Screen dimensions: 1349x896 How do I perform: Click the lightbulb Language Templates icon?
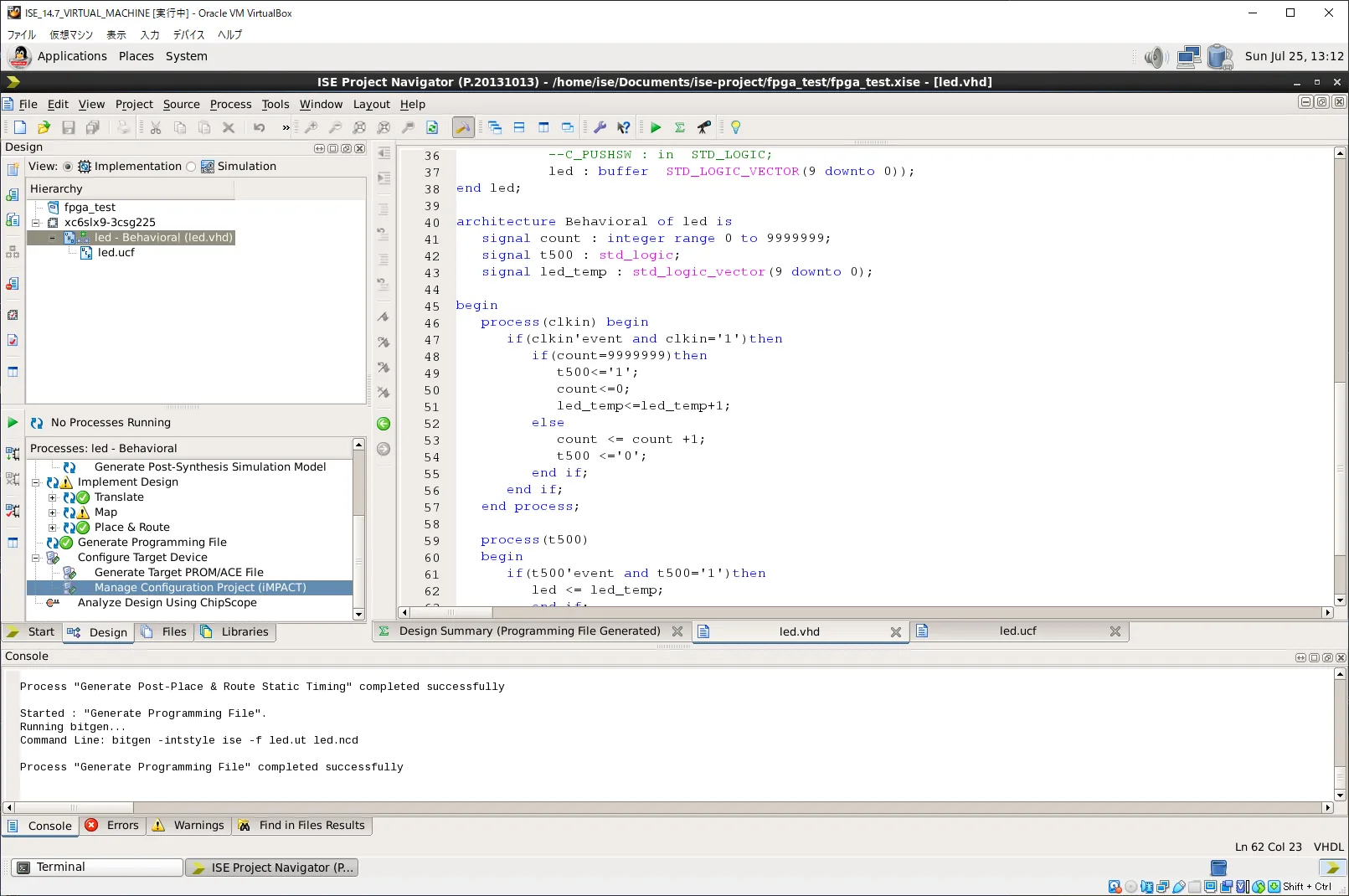pos(735,127)
